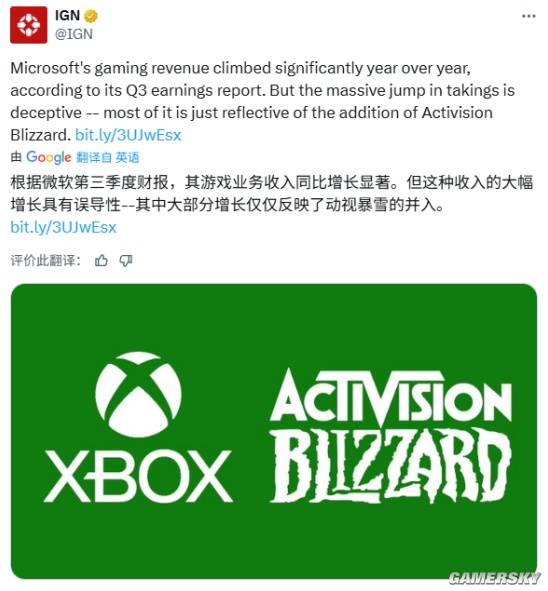Open the green Xbox Activision image card
The height and width of the screenshot is (591, 548).
[274, 431]
